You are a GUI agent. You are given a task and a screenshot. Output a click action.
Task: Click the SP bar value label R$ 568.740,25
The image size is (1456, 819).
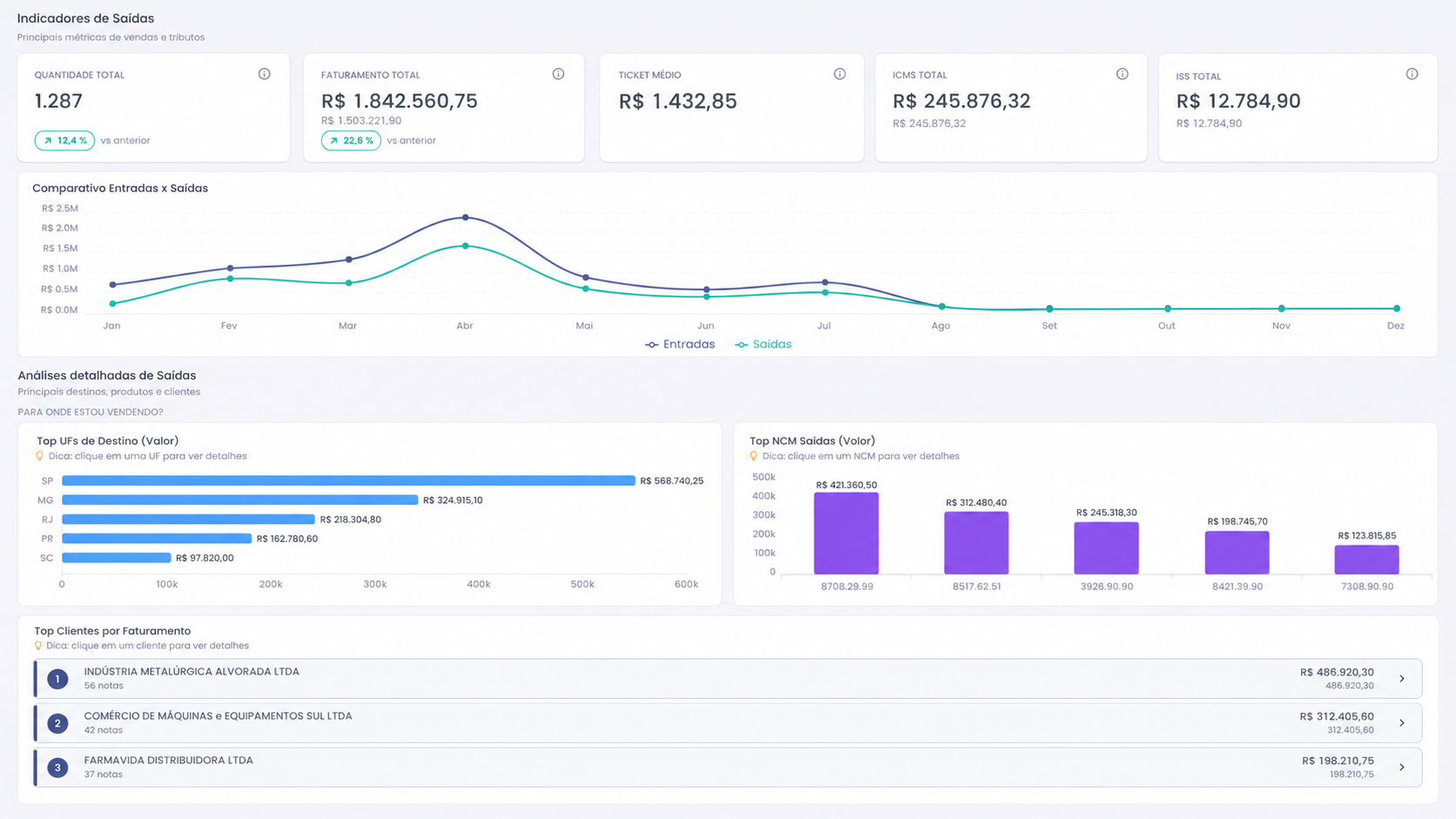[x=671, y=480]
